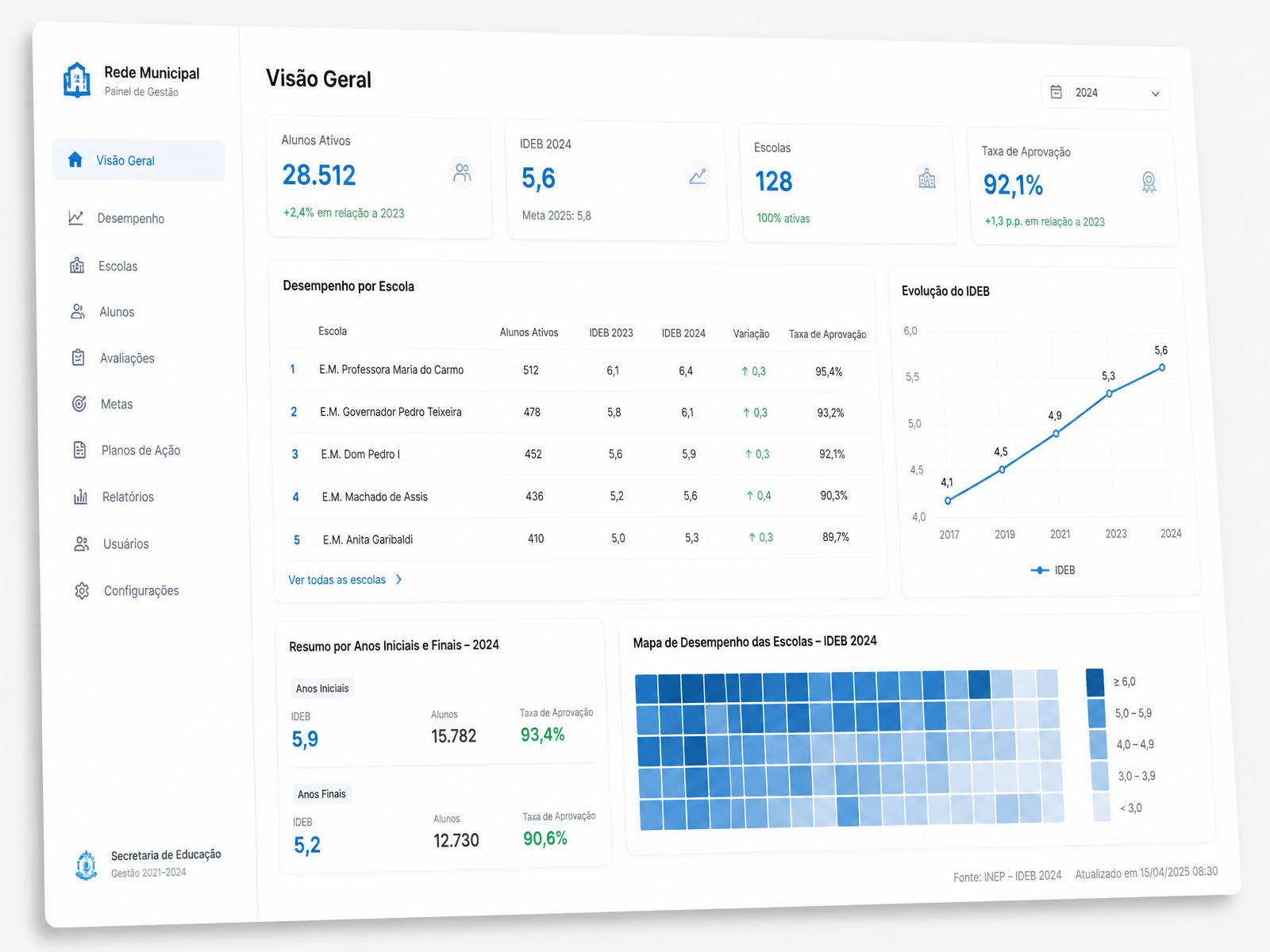Click the 100% ativas text
This screenshot has height=952, width=1270.
point(783,218)
